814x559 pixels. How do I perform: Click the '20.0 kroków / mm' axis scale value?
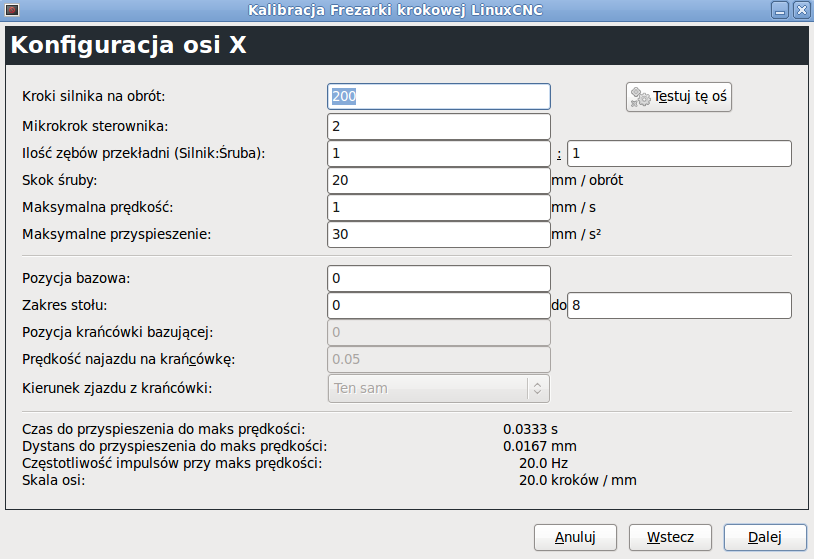578,480
